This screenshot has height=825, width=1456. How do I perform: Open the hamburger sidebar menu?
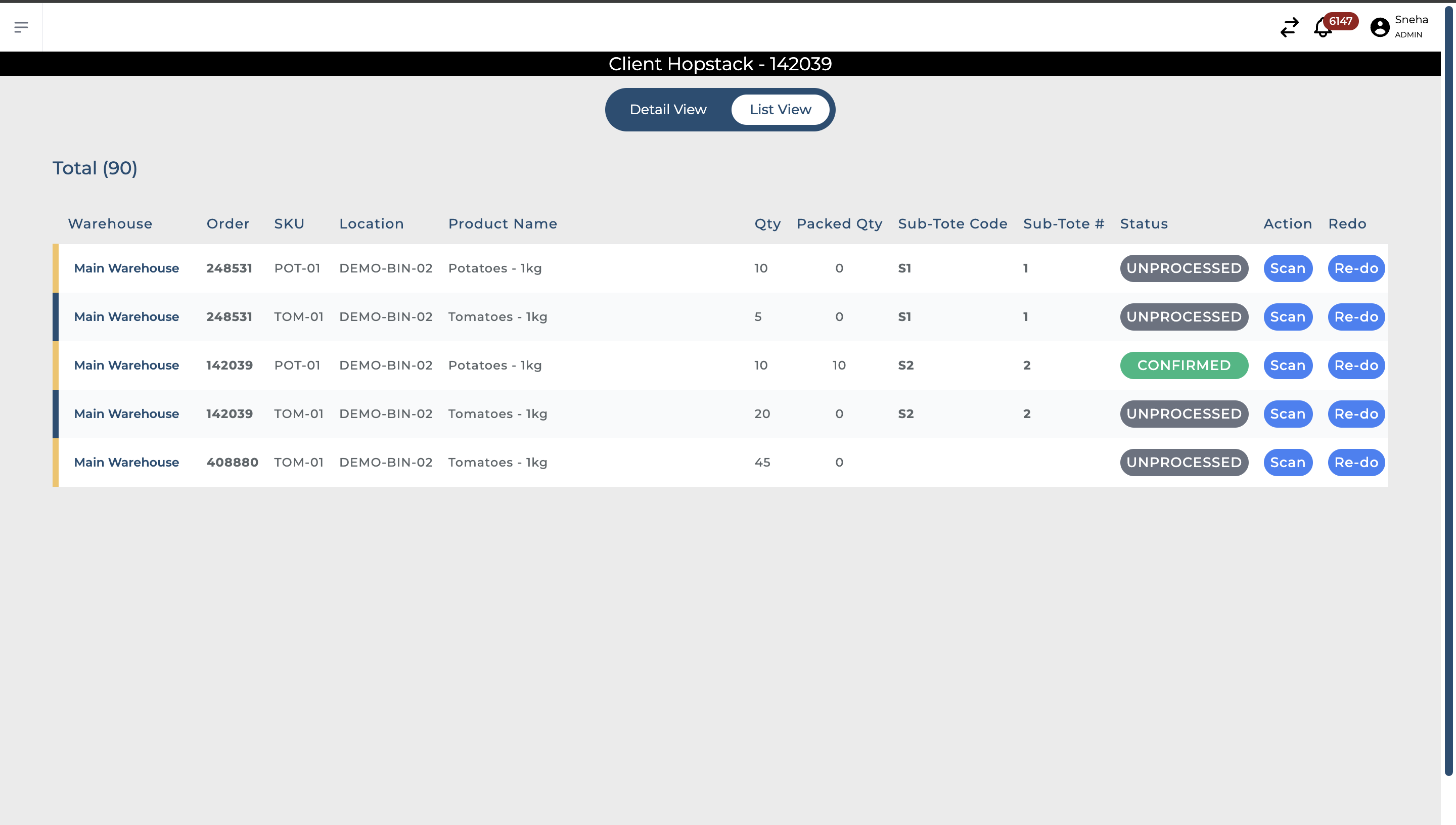(x=21, y=27)
